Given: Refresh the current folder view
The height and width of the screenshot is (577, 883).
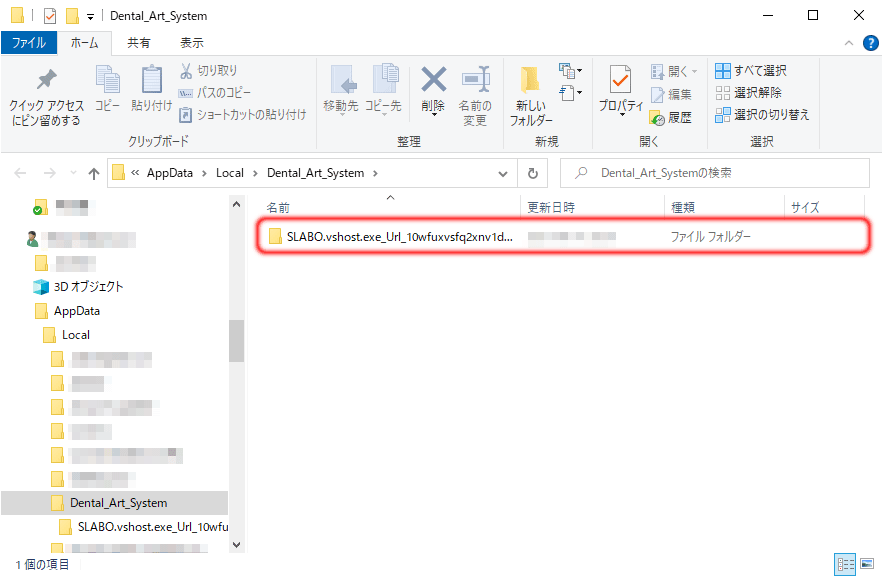Looking at the screenshot, I should (x=532, y=173).
